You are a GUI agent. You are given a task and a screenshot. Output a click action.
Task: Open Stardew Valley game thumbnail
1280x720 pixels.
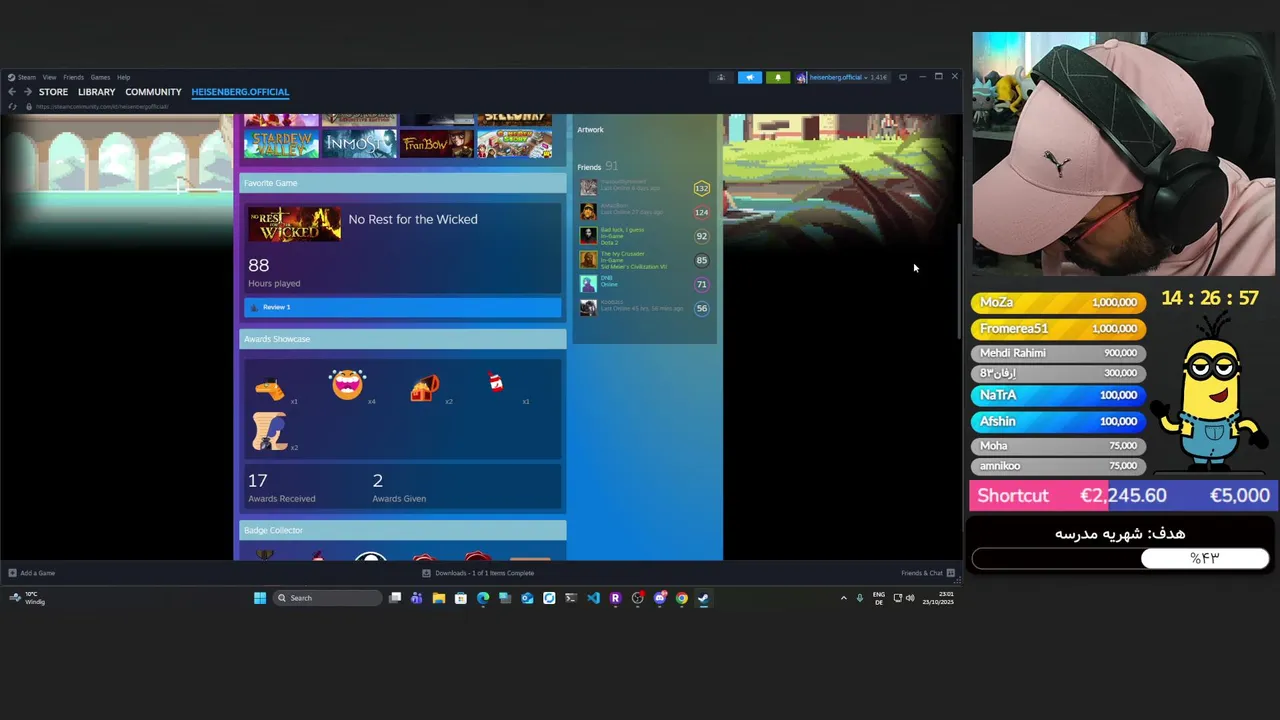point(281,144)
